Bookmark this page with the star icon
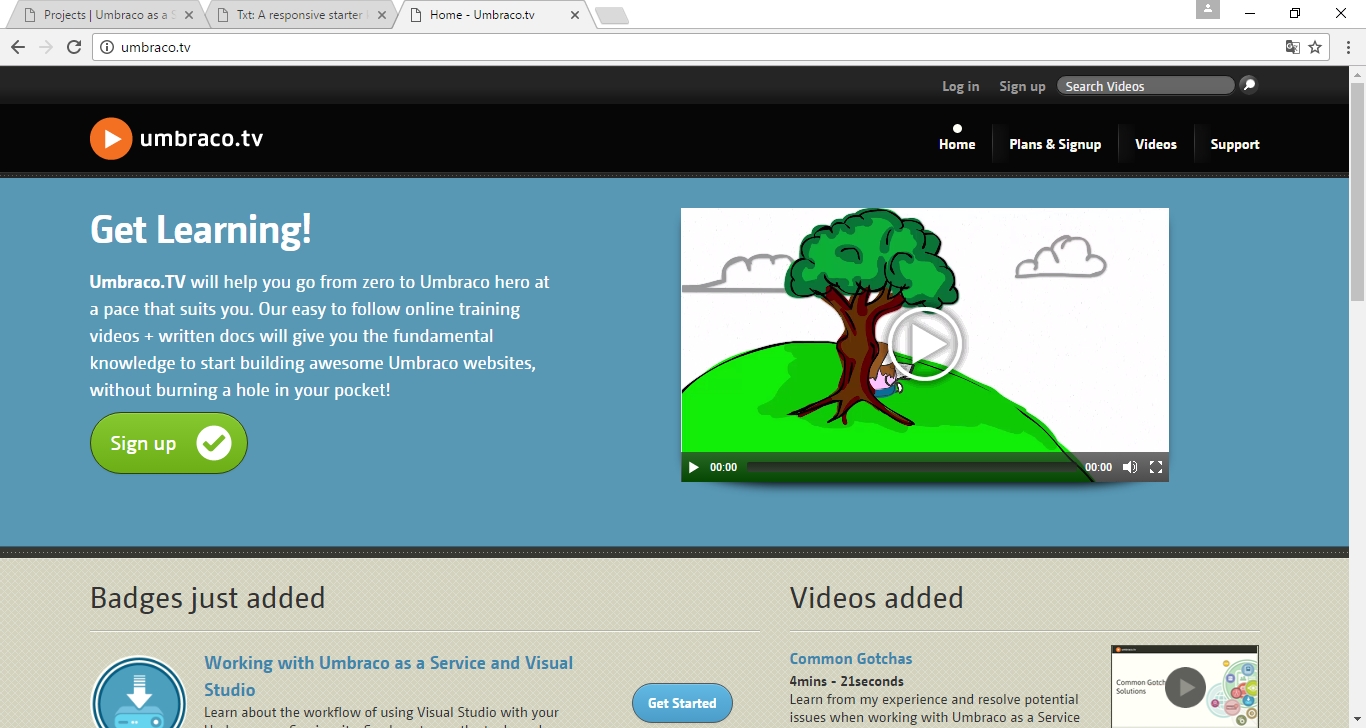Screen dimensions: 1366x728 [1315, 47]
